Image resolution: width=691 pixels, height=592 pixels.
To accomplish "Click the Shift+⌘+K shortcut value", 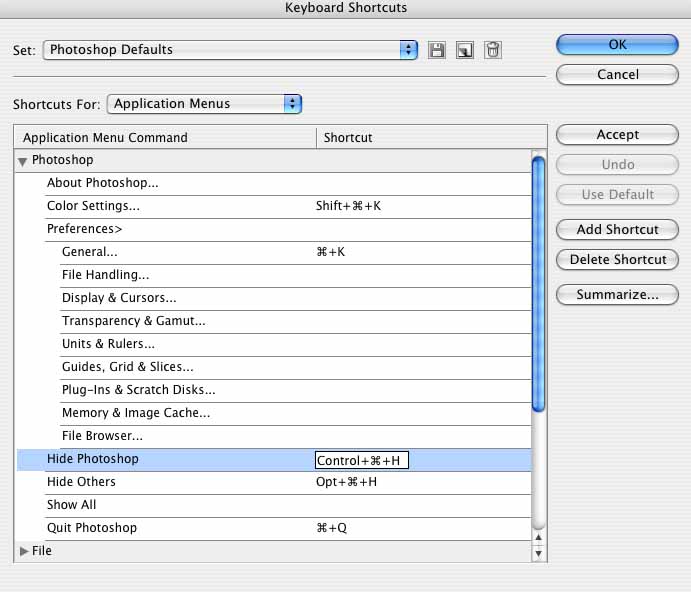I will pos(348,206).
